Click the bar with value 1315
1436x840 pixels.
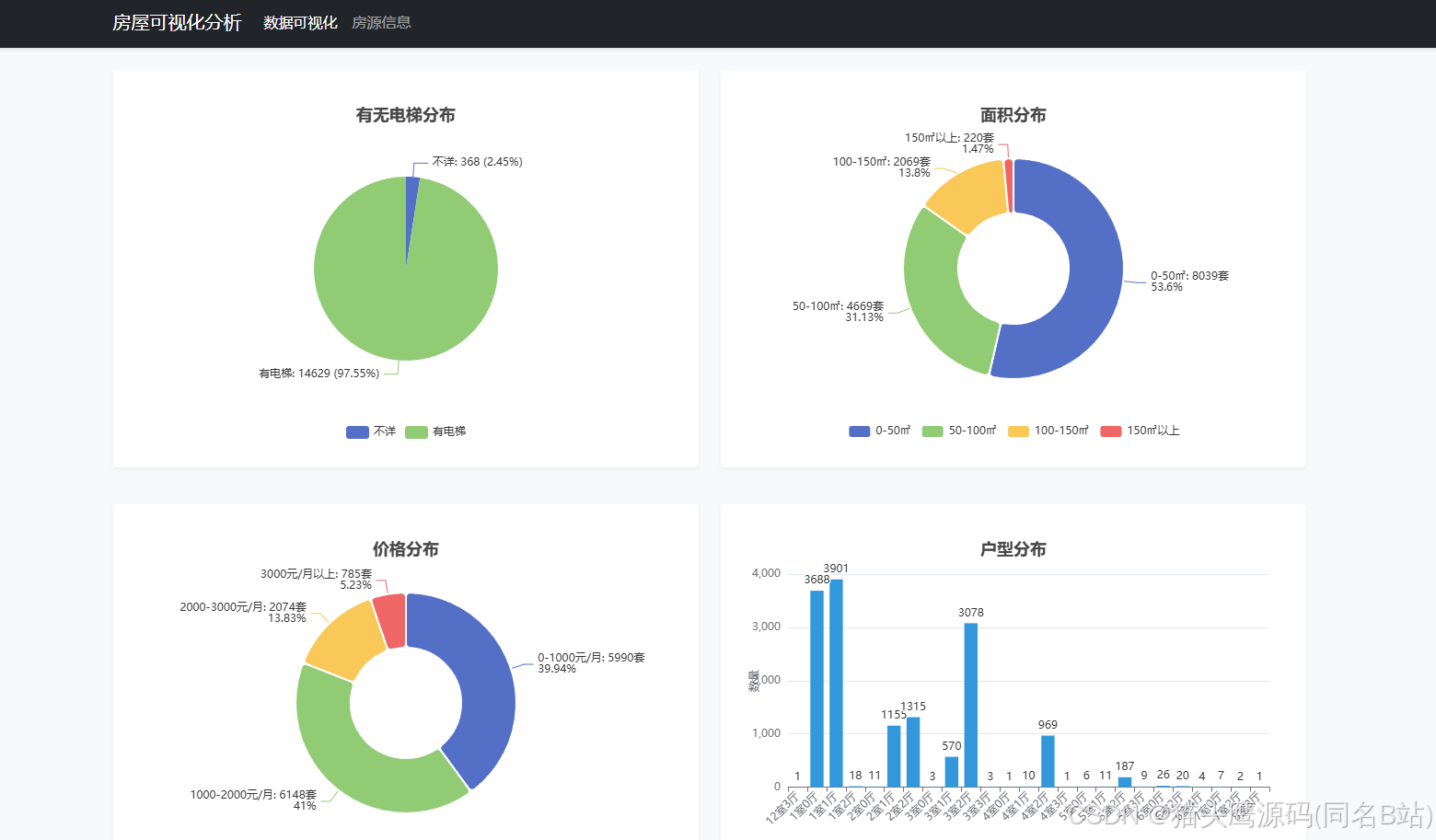click(913, 752)
